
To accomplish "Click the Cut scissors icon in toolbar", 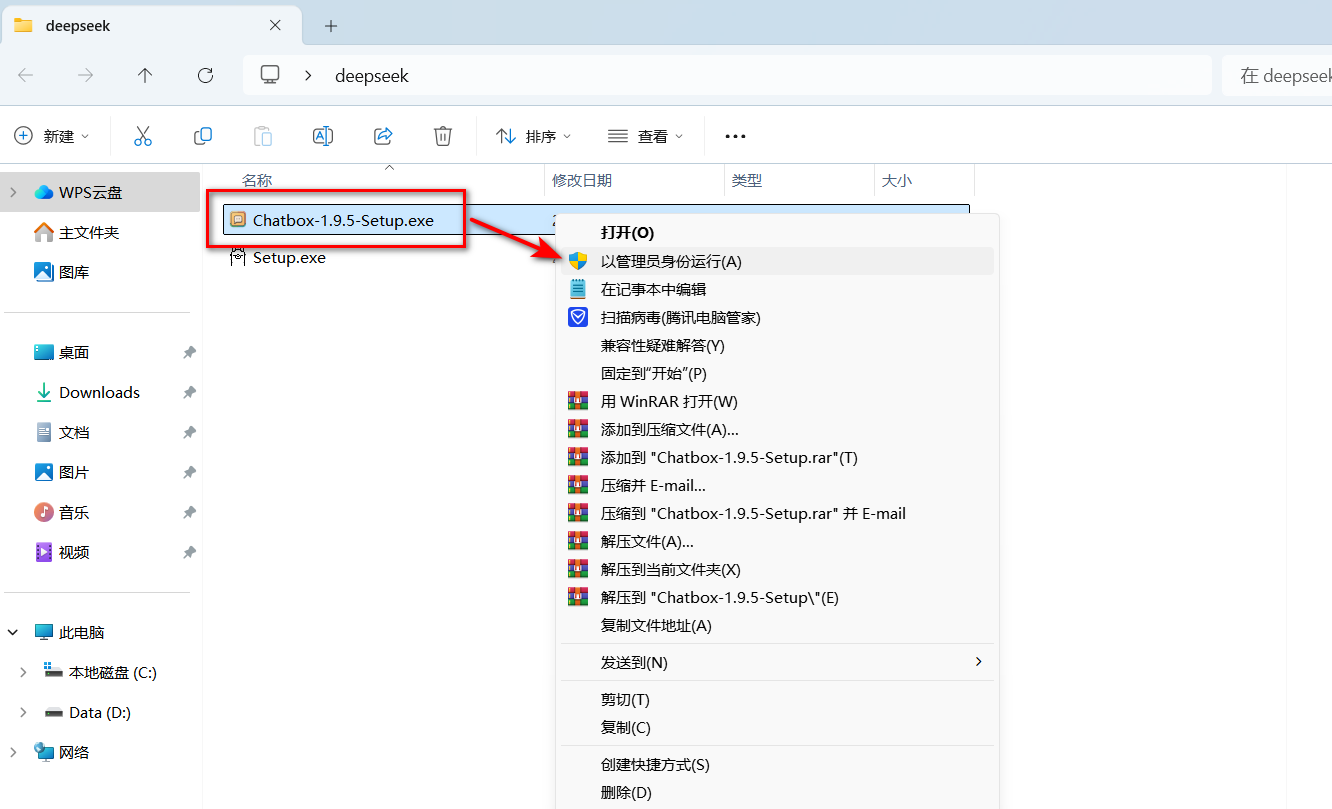I will tap(143, 136).
